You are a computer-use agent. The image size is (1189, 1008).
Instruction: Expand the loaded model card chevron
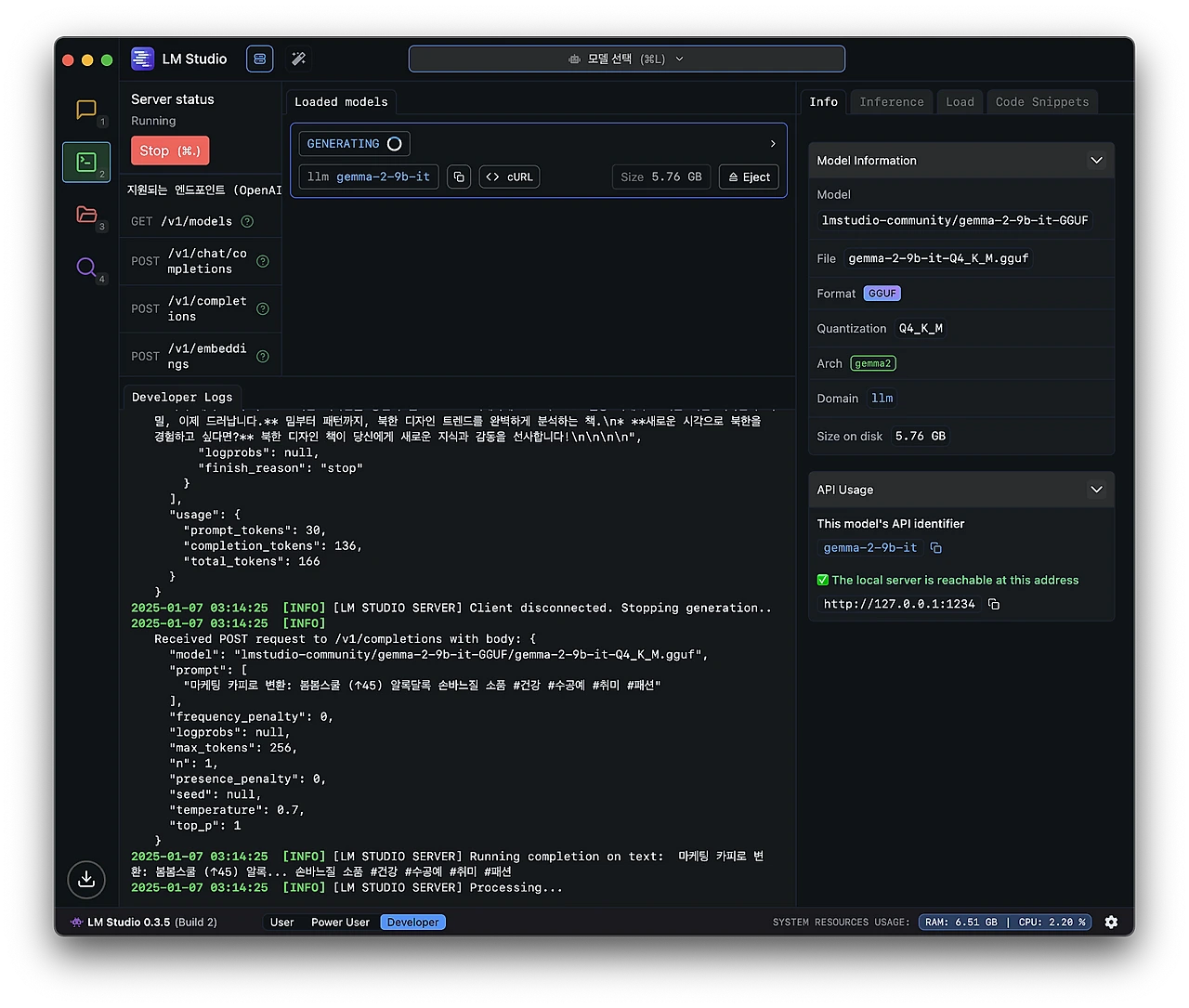(773, 144)
